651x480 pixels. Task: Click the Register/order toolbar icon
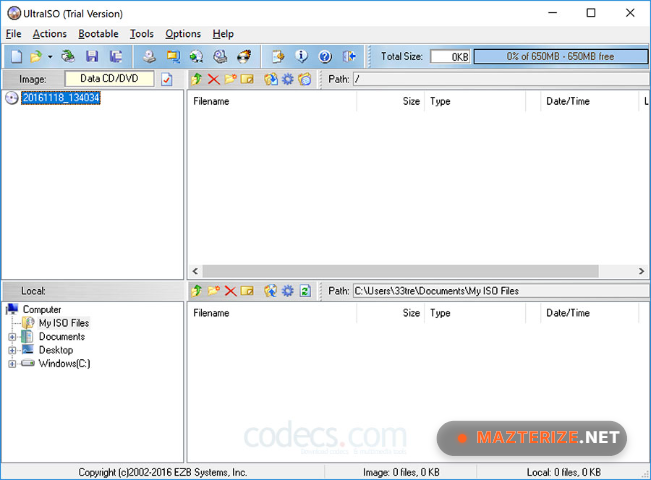pyautogui.click(x=278, y=56)
